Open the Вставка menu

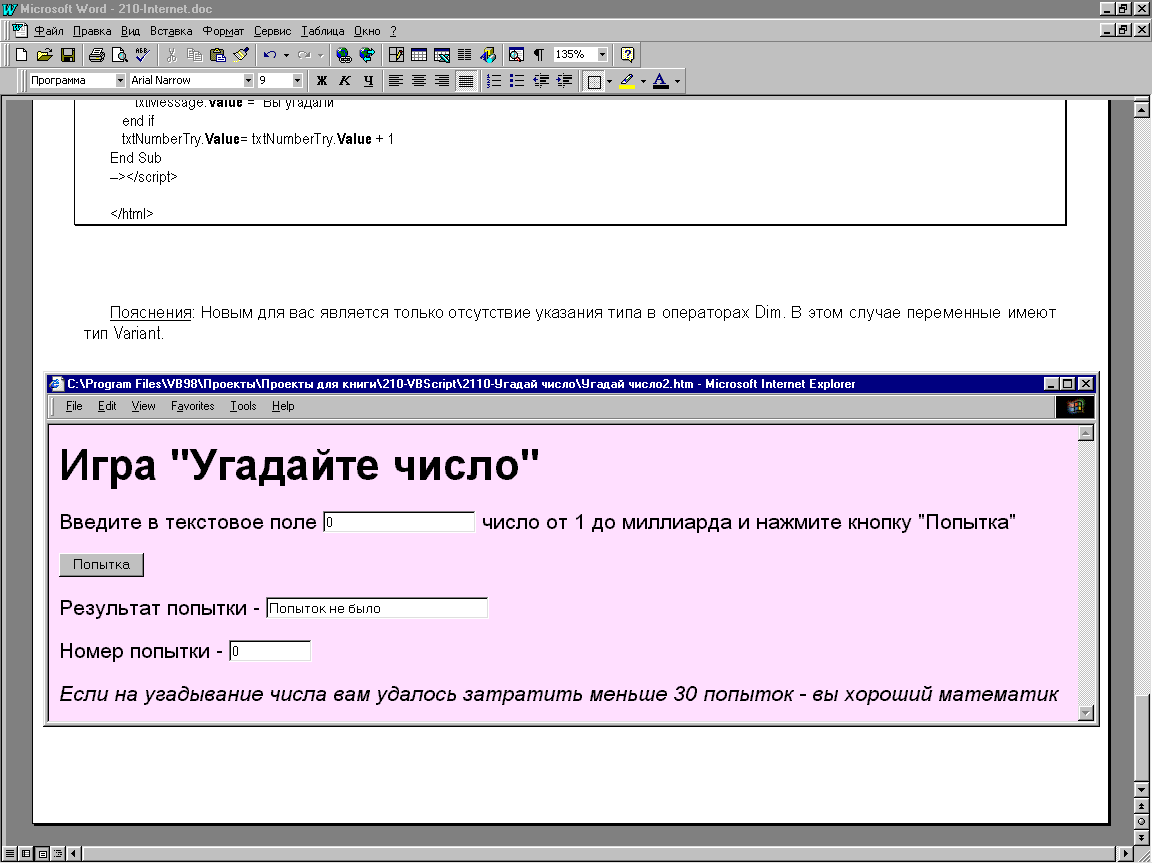pyautogui.click(x=171, y=31)
